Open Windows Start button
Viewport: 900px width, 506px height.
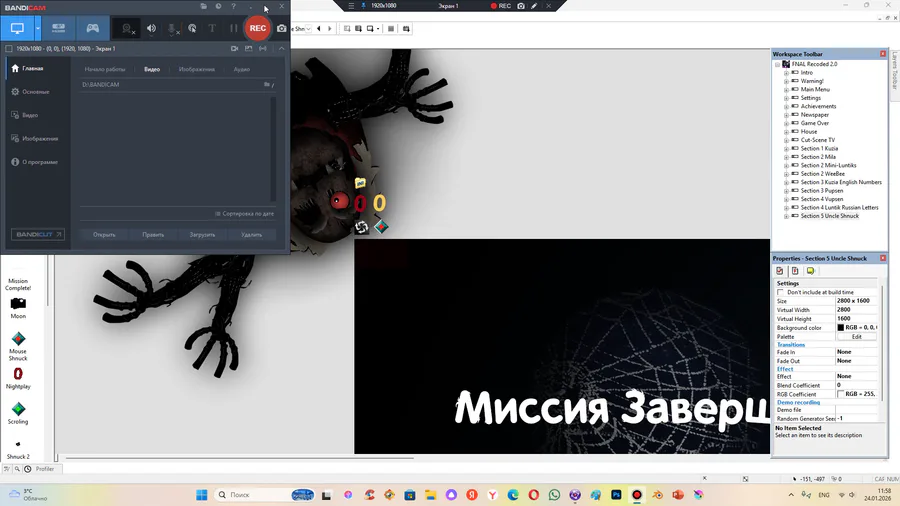click(201, 495)
